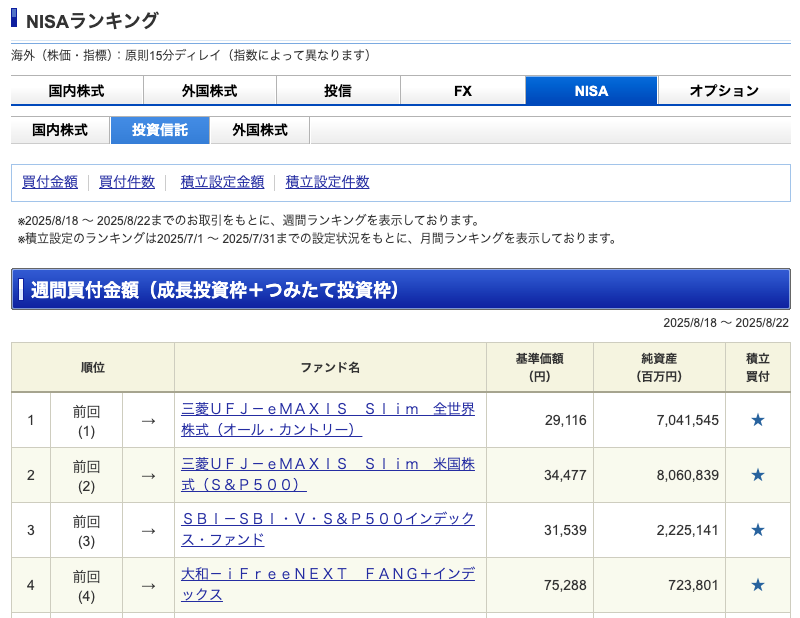Click the 積立買付 column header
This screenshot has height=618, width=800.
point(758,367)
